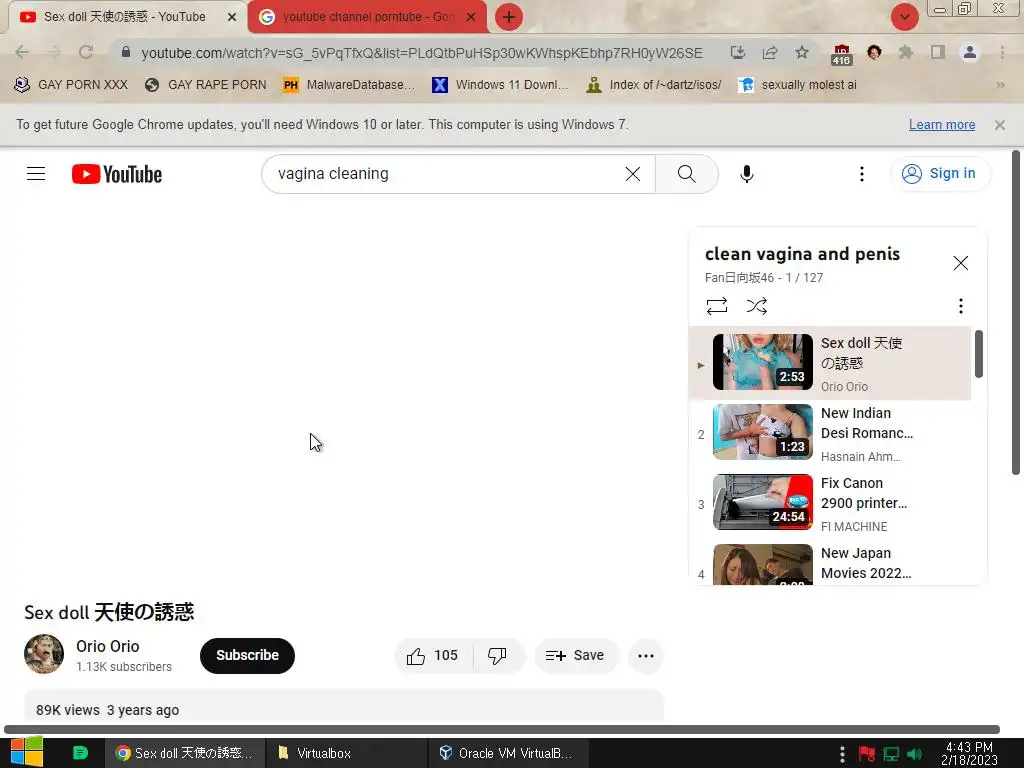
Task: Like the video with 105 likes
Action: point(432,656)
